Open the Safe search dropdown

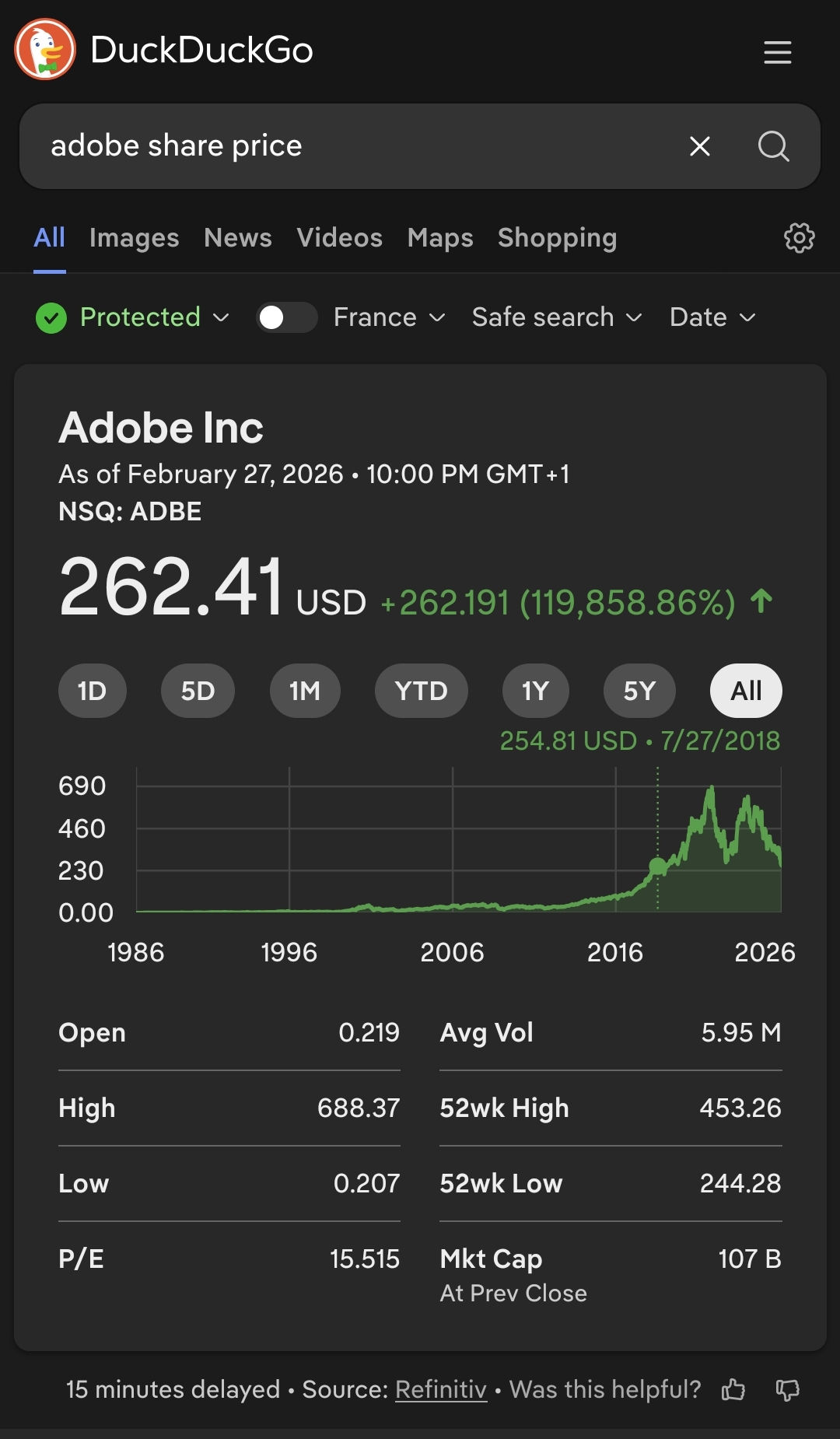coord(557,317)
